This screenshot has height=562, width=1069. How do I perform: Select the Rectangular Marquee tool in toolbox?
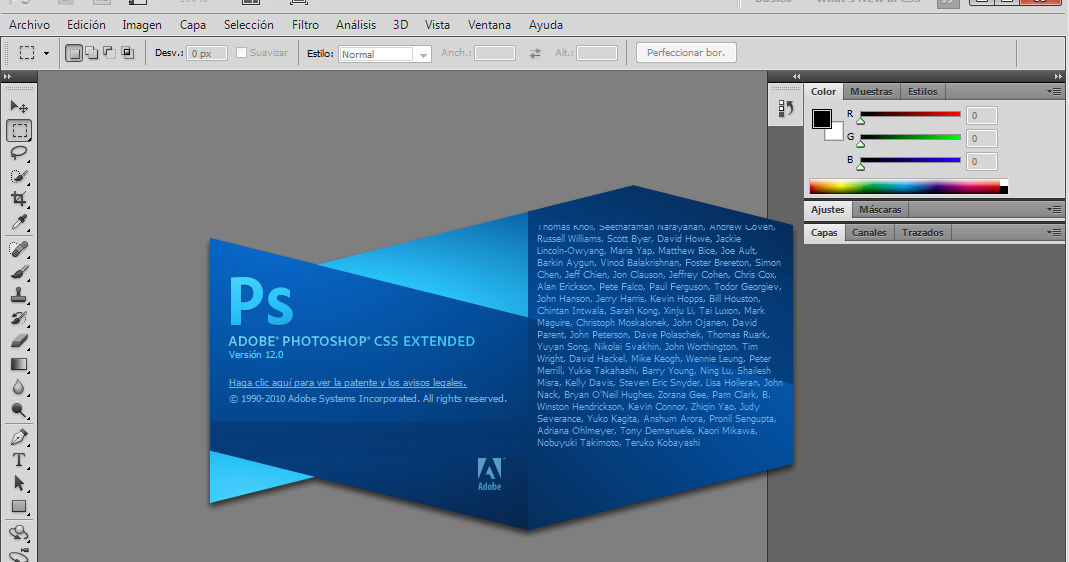coord(19,130)
